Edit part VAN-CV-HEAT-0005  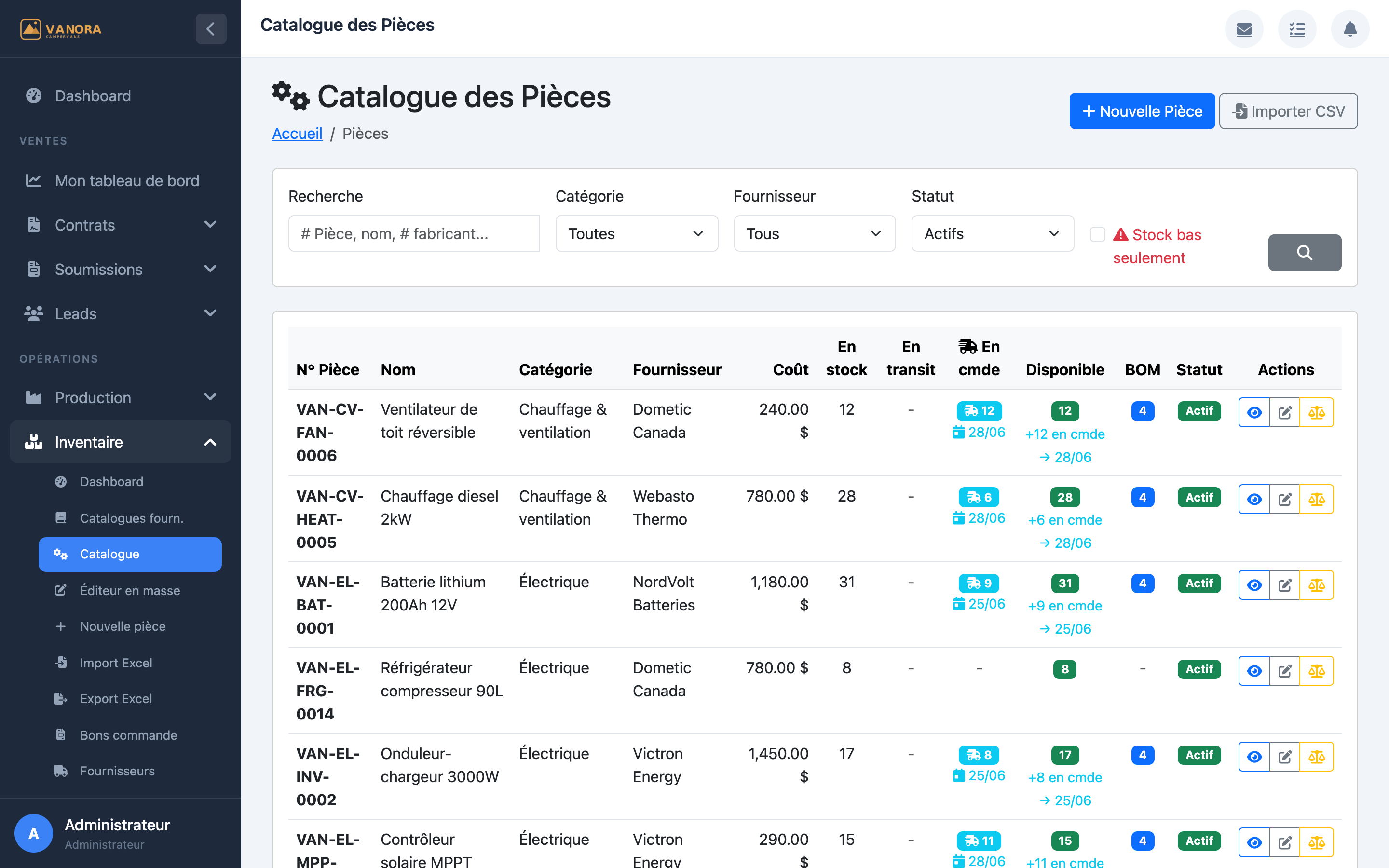click(x=1284, y=499)
